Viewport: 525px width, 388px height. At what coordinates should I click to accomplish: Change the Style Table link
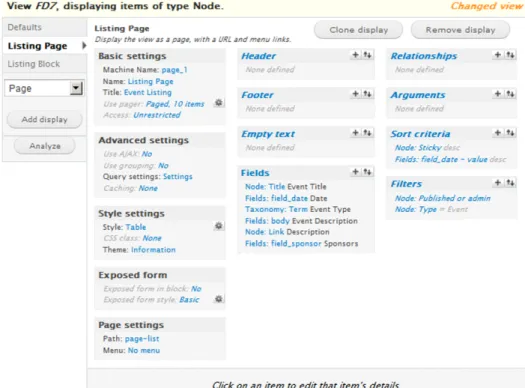pos(136,227)
